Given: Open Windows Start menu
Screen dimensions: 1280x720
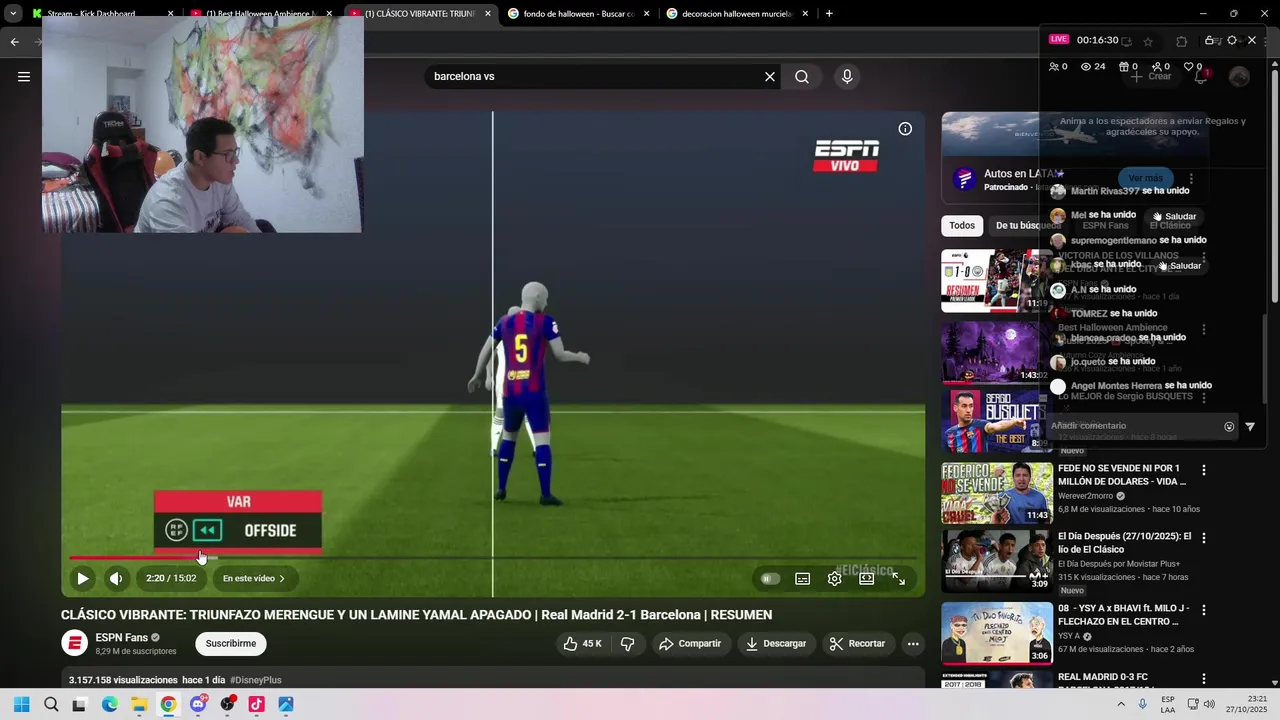Looking at the screenshot, I should (22, 704).
